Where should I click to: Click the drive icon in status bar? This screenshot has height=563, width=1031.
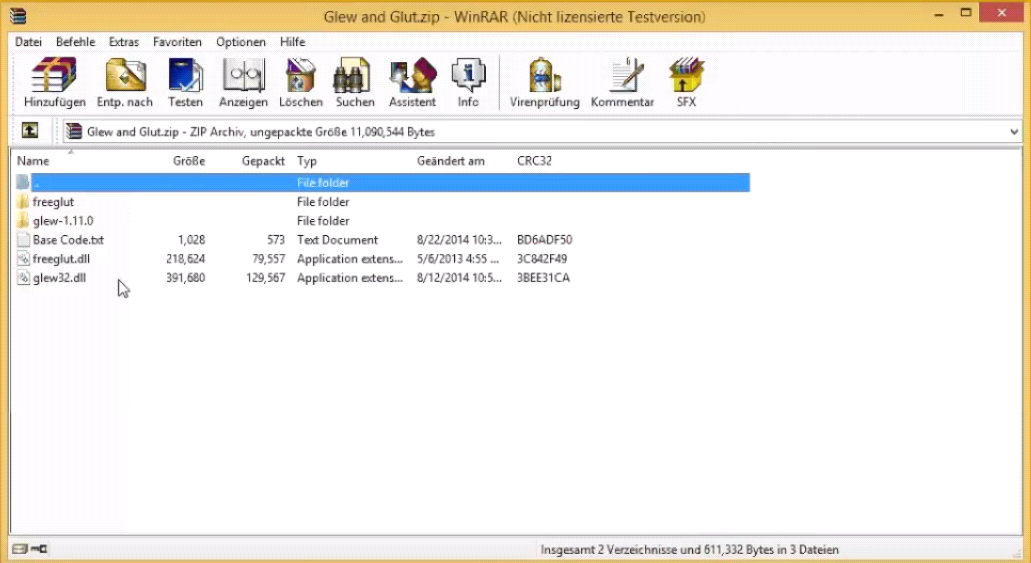(x=20, y=549)
